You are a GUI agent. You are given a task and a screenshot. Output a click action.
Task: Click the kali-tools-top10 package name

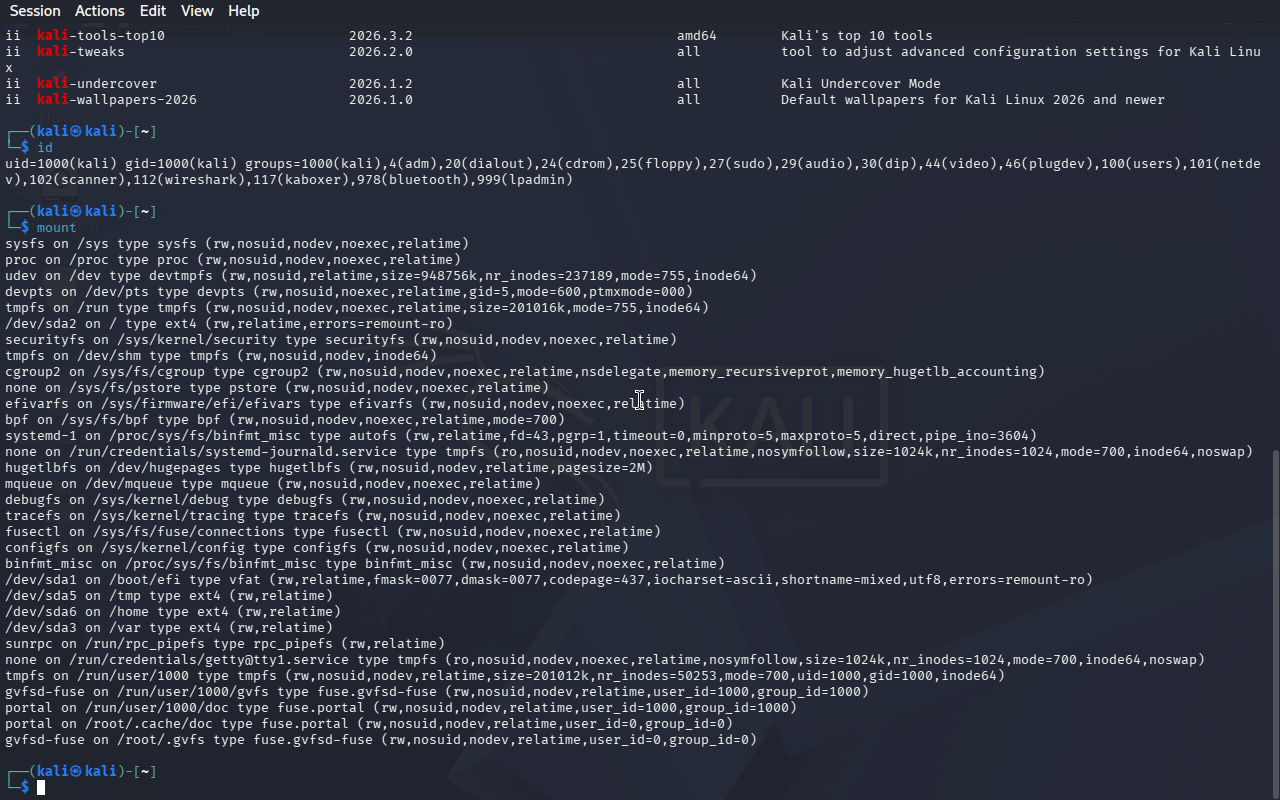coord(101,36)
